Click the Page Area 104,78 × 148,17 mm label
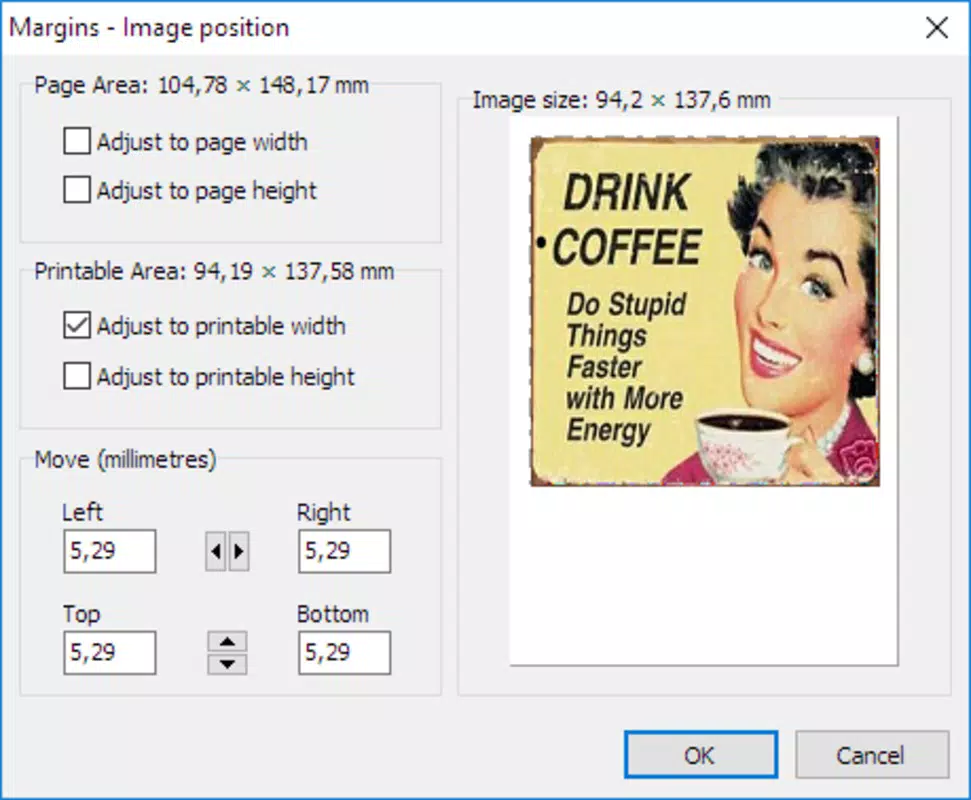This screenshot has height=800, width=971. (x=201, y=85)
